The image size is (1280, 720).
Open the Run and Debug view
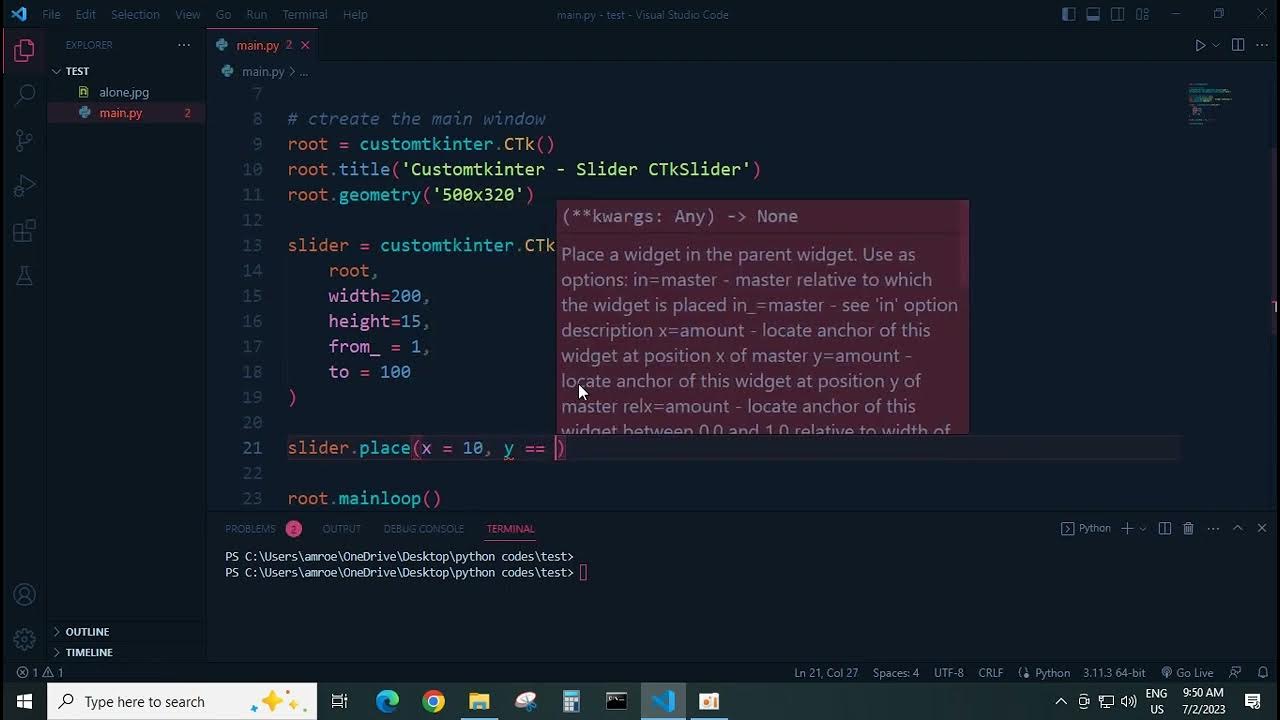click(x=24, y=186)
